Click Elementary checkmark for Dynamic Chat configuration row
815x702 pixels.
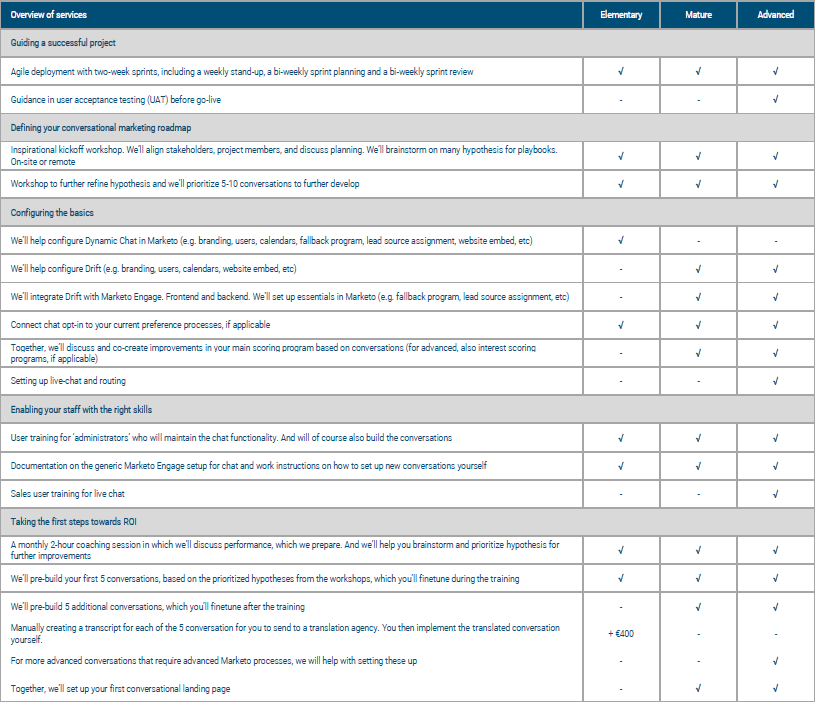(x=621, y=241)
